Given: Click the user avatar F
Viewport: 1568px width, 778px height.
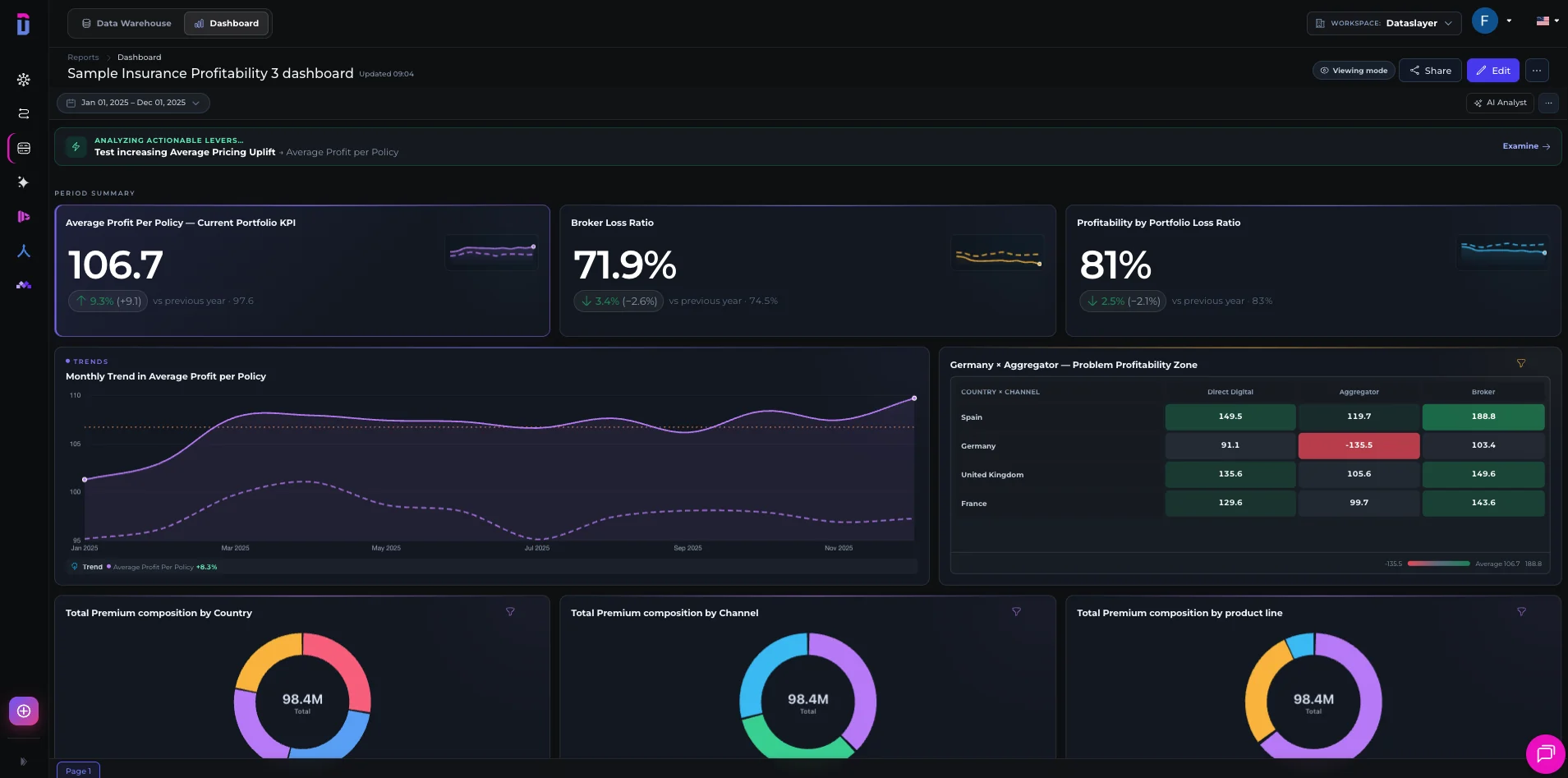Looking at the screenshot, I should [1484, 21].
